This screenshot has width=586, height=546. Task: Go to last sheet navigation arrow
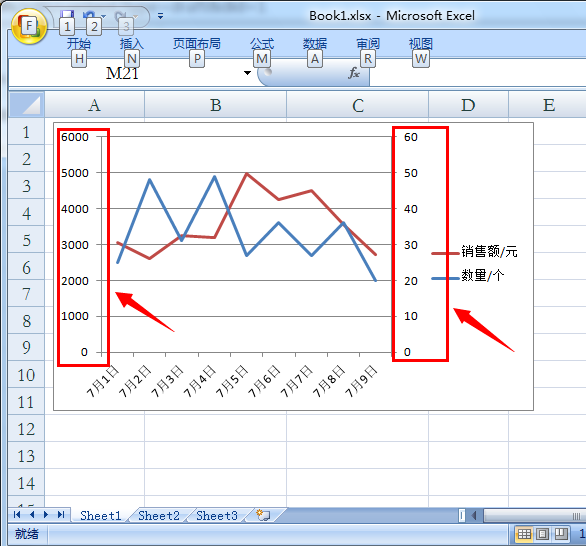click(x=61, y=515)
